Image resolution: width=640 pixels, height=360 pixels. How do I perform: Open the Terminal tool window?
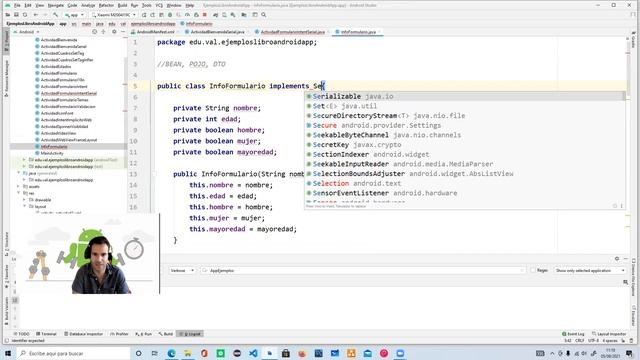[46, 334]
